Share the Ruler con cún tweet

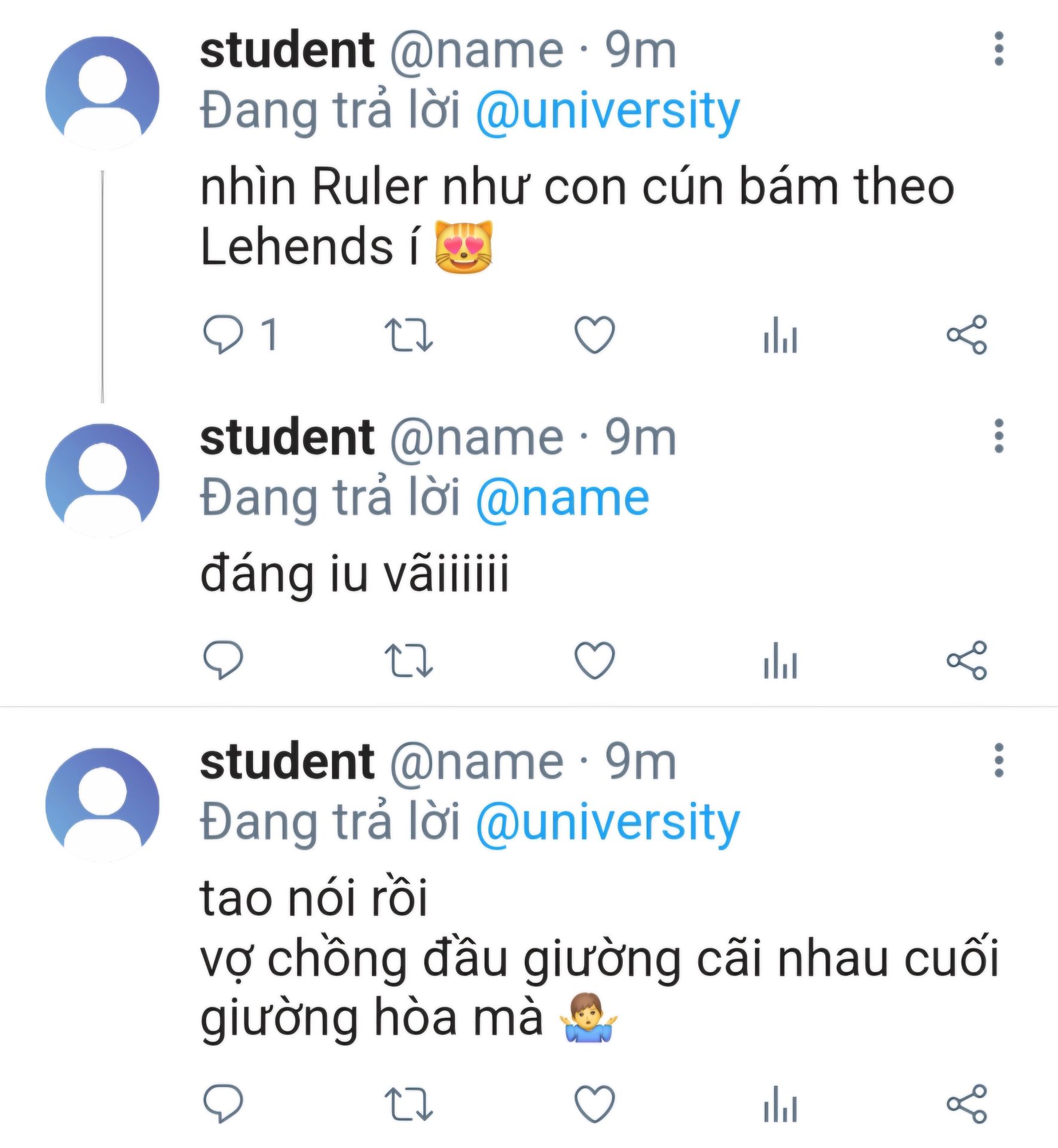coord(967,335)
